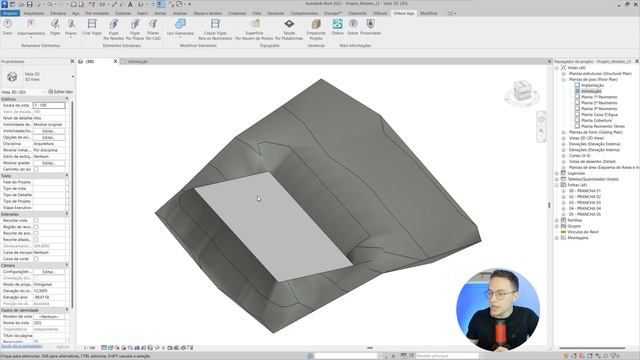This screenshot has width=640, height=360.
Task: Click the 3D view type icon in Properties
Action: (12, 77)
